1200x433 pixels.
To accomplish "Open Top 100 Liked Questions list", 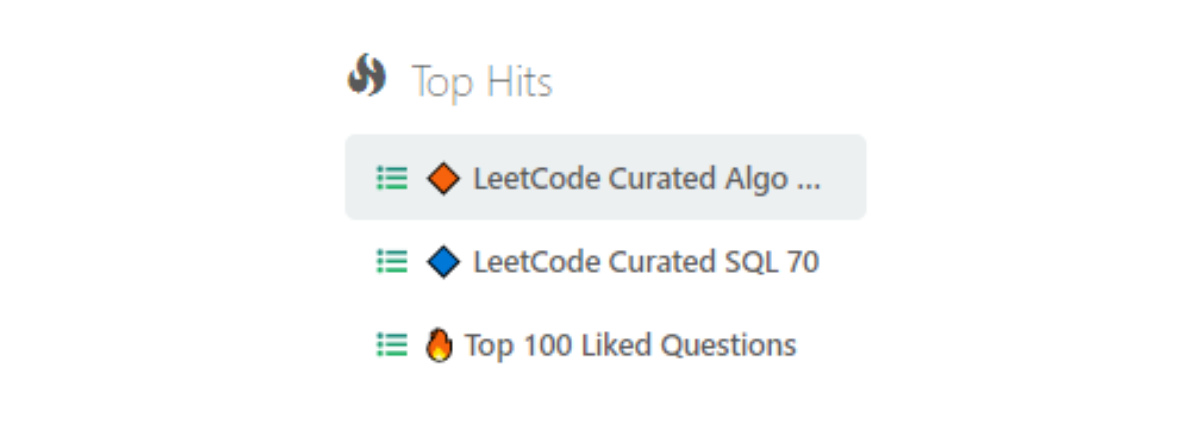I will click(x=630, y=345).
